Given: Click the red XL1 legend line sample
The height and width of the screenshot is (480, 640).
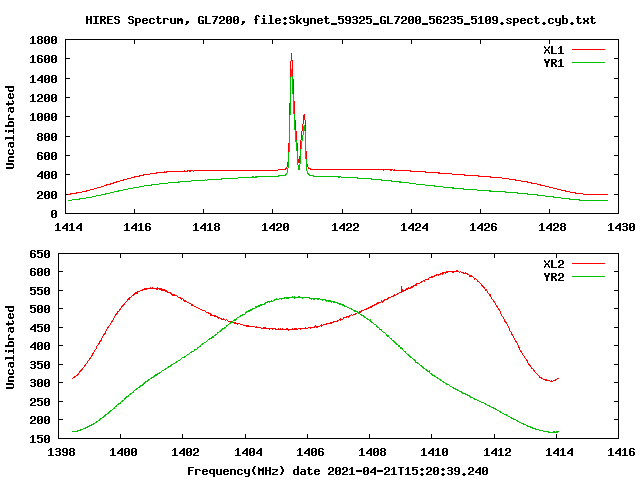Looking at the screenshot, I should coord(588,49).
